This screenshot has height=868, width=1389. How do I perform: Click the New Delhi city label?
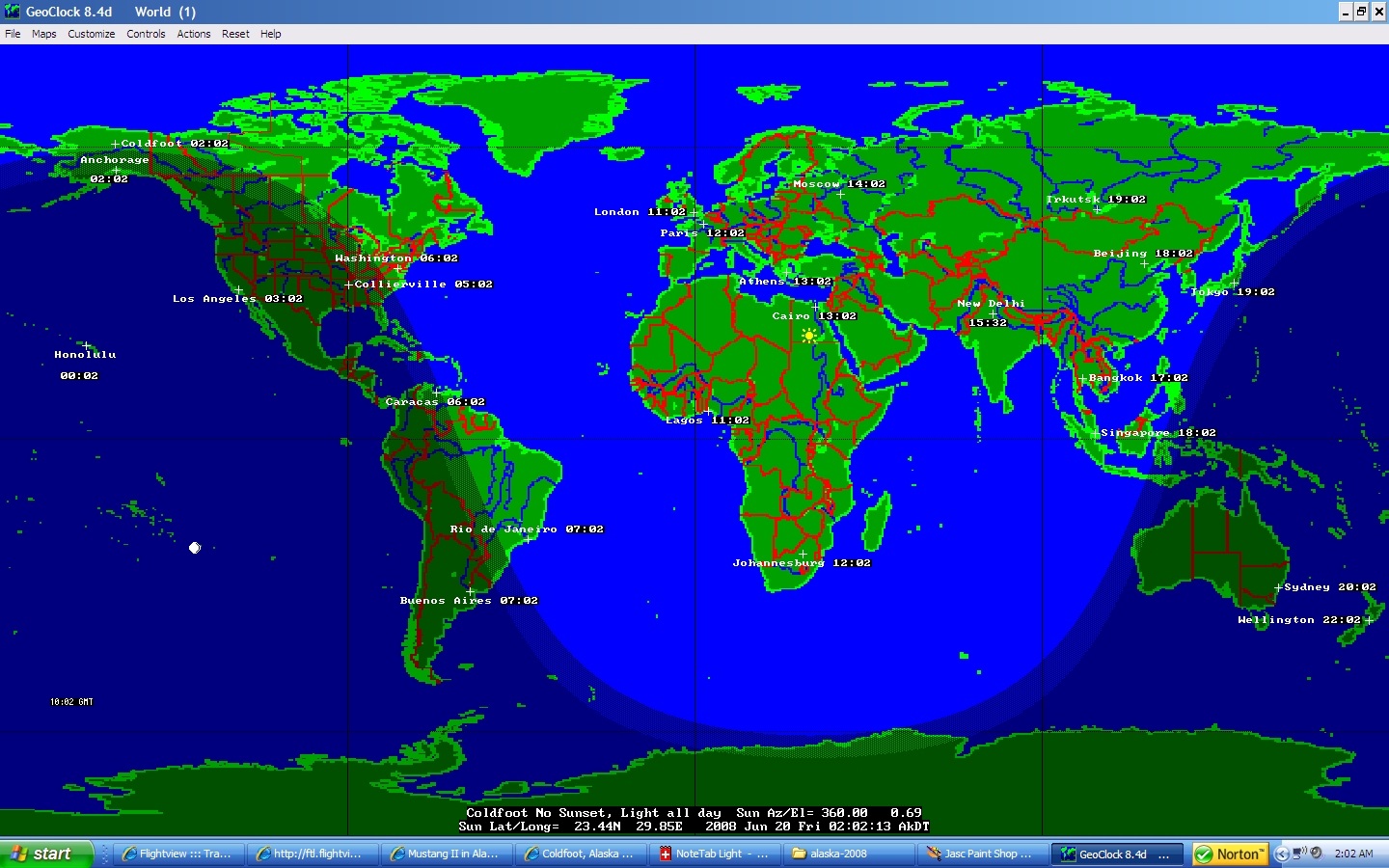[x=991, y=304]
